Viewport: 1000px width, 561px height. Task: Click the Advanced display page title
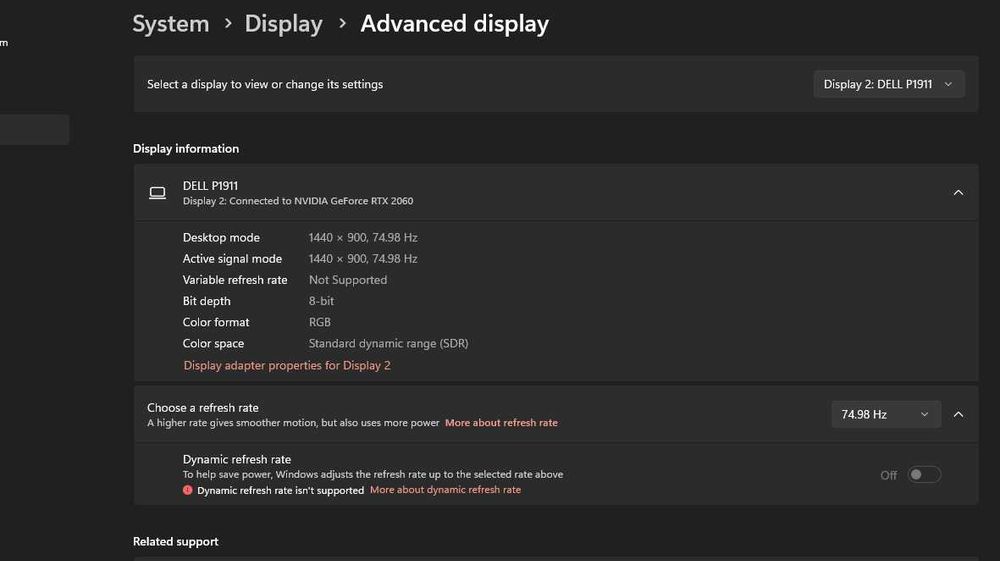point(454,24)
